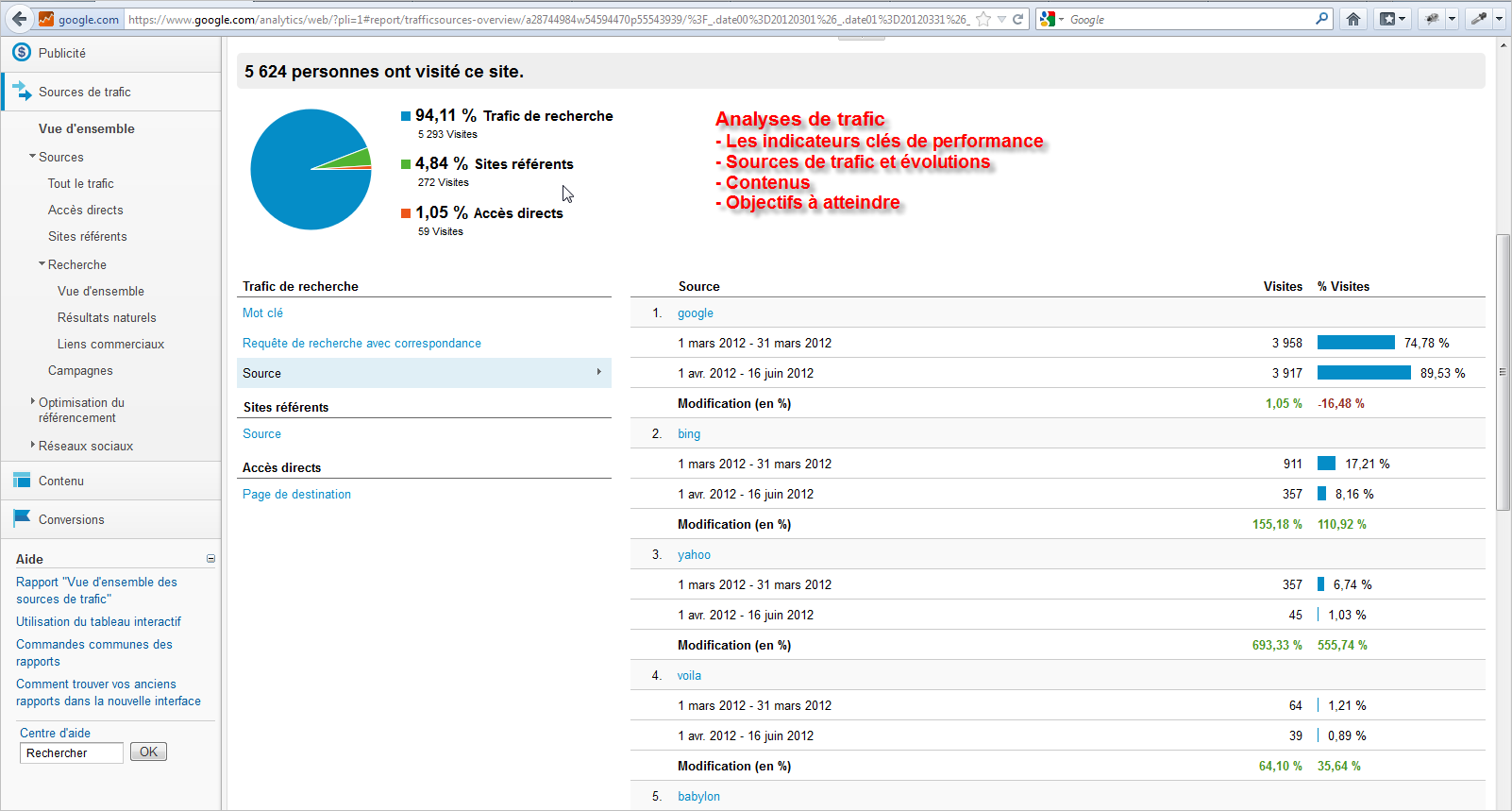Go back with the browser back arrow
This screenshot has width=1512, height=811.
pos(19,19)
